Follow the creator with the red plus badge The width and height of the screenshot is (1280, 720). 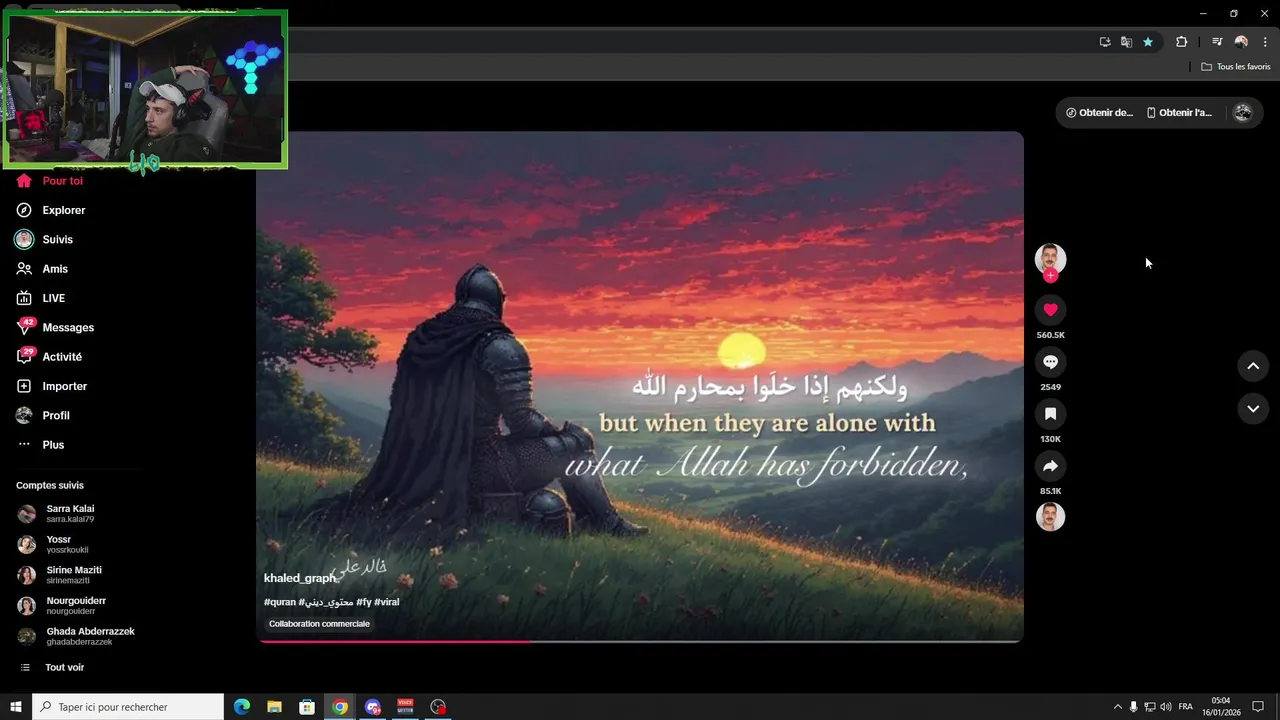pos(1050,276)
